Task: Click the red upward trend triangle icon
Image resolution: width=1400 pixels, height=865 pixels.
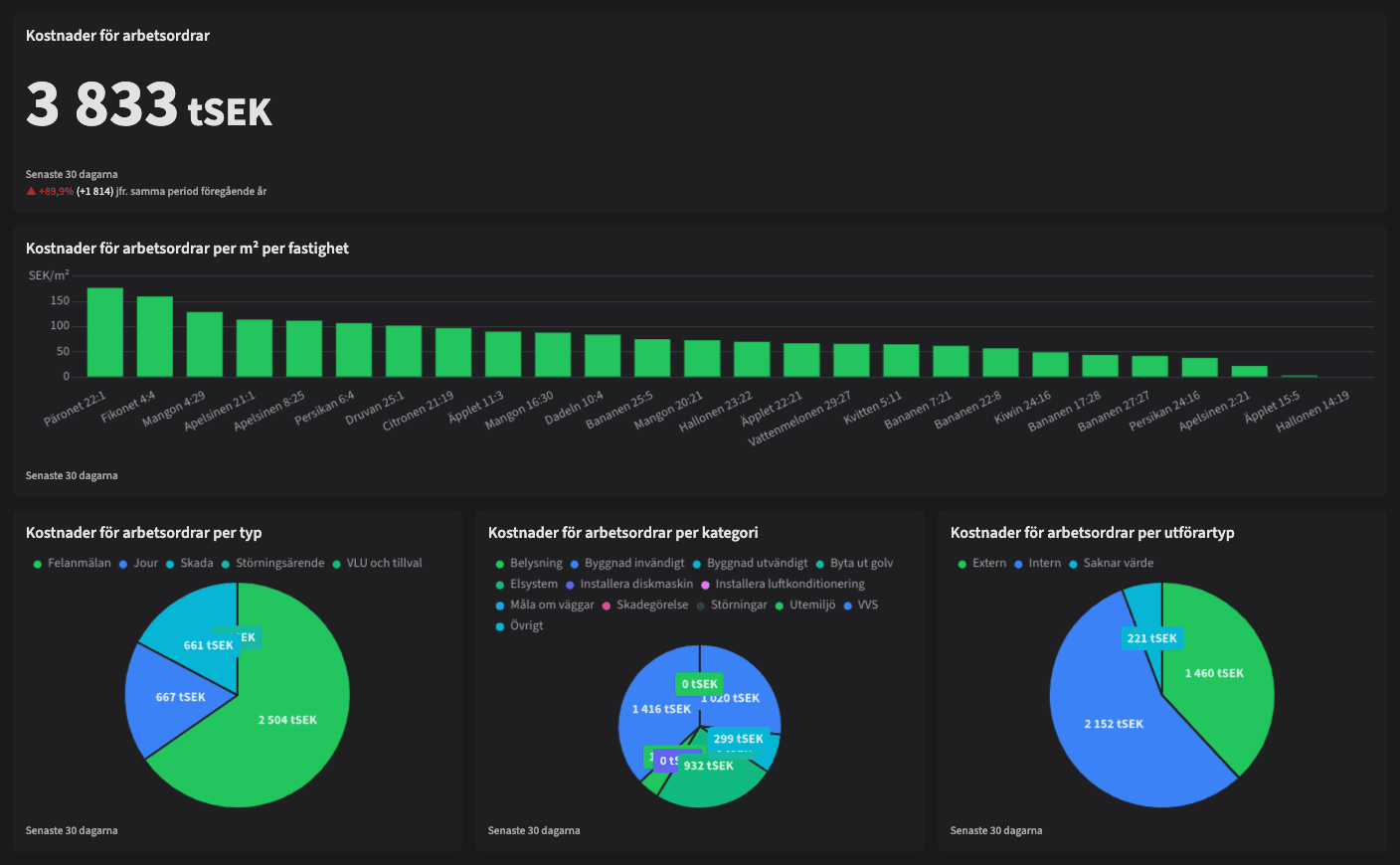Action: 31,191
